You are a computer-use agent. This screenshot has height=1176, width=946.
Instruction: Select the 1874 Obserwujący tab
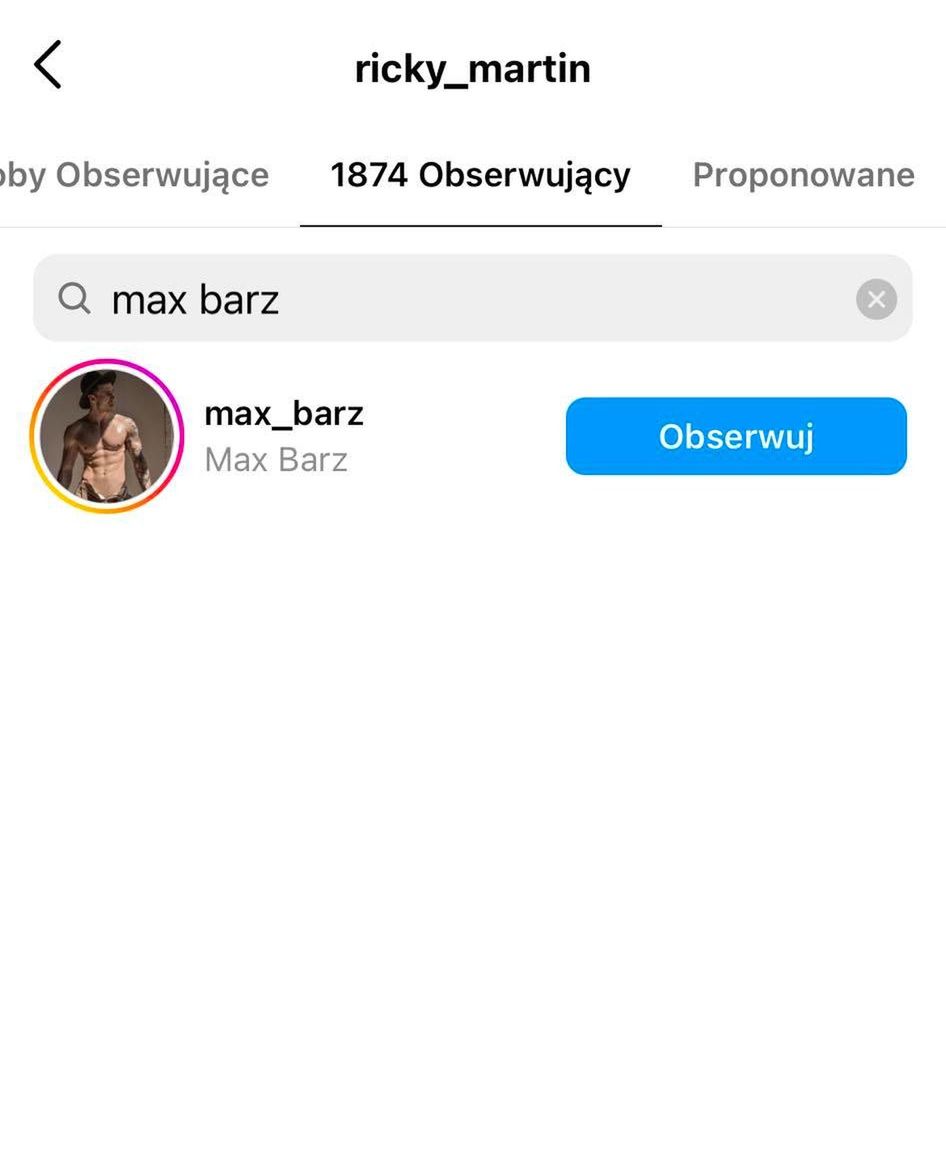coord(480,176)
